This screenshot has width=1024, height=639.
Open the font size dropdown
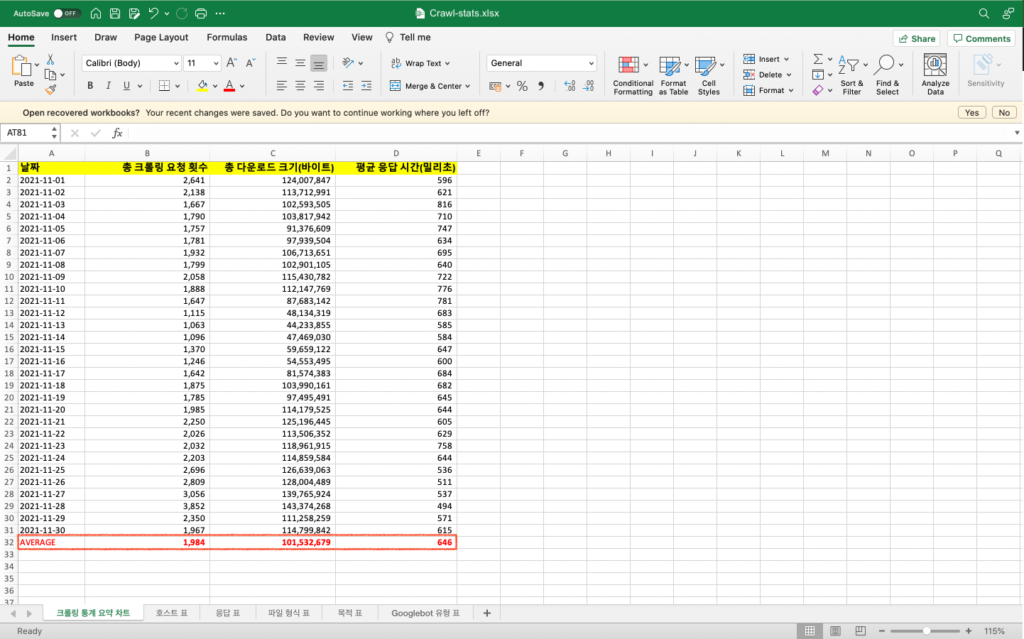click(x=216, y=63)
